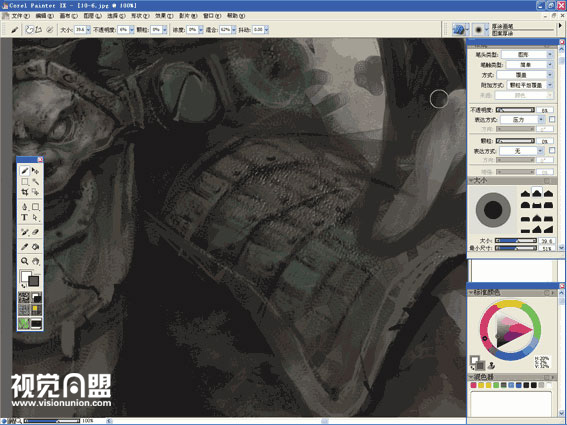Adjust the 不透明度 slider in brush panel
This screenshot has height=425, width=567.
(x=515, y=110)
